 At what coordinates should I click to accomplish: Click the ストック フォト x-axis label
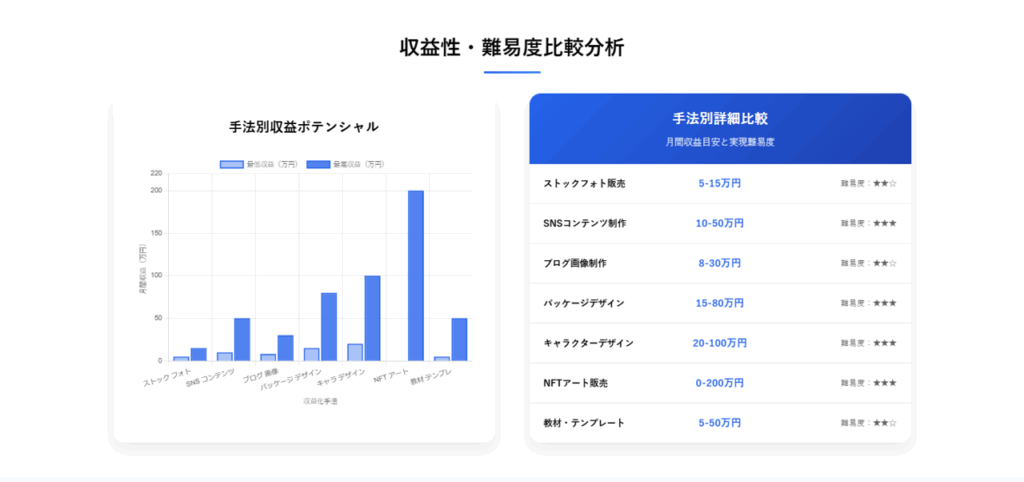click(168, 378)
